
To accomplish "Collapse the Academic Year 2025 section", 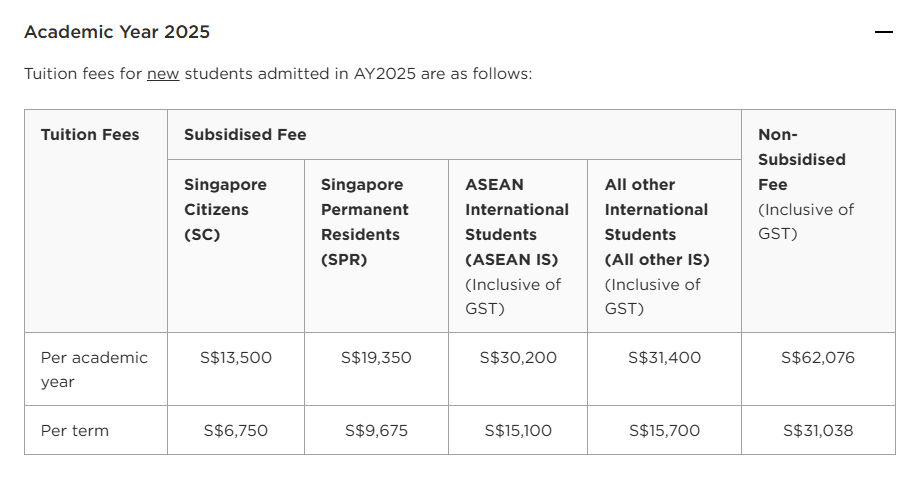I will click(x=883, y=32).
